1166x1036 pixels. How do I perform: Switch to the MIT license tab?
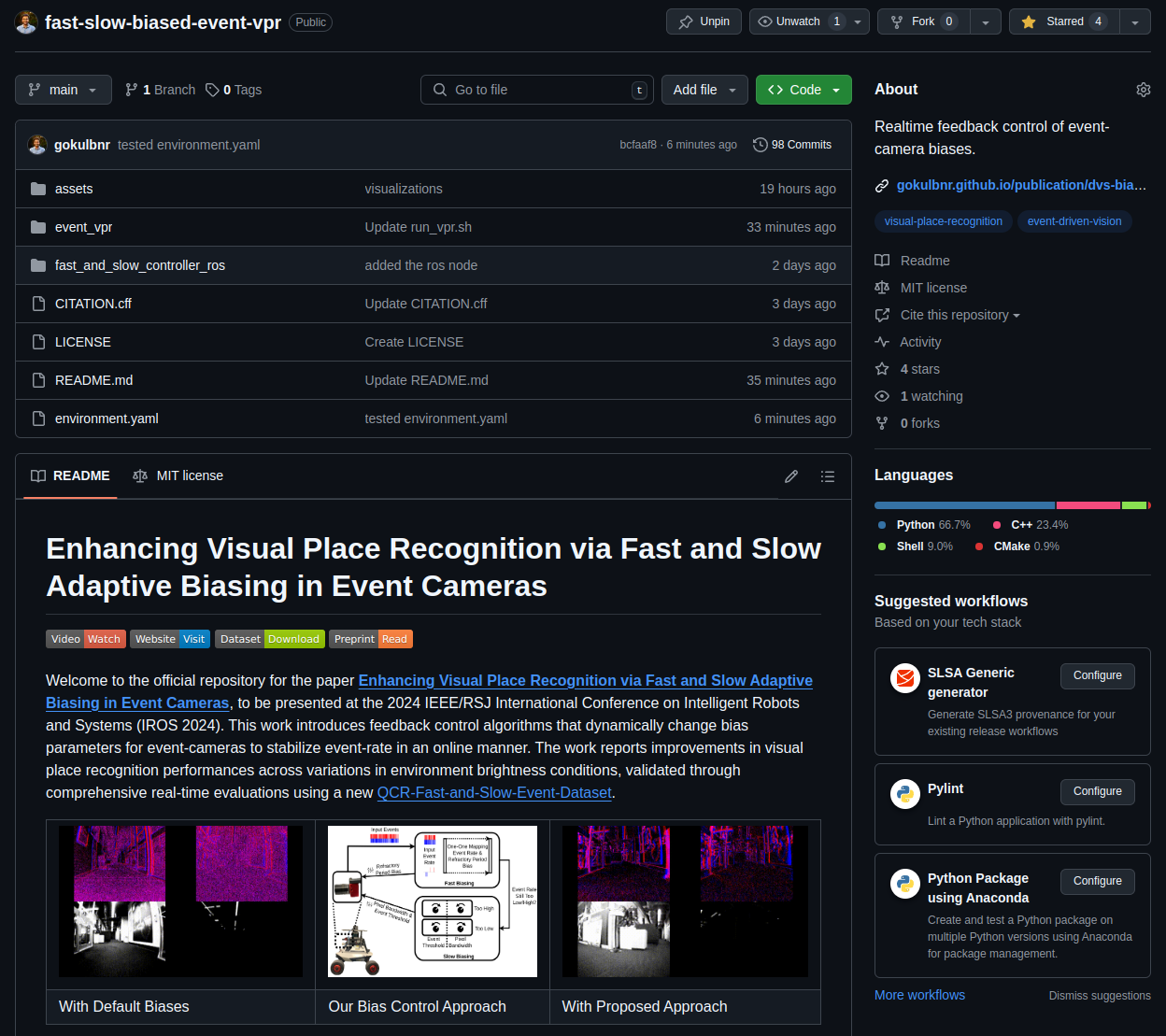pyautogui.click(x=178, y=475)
